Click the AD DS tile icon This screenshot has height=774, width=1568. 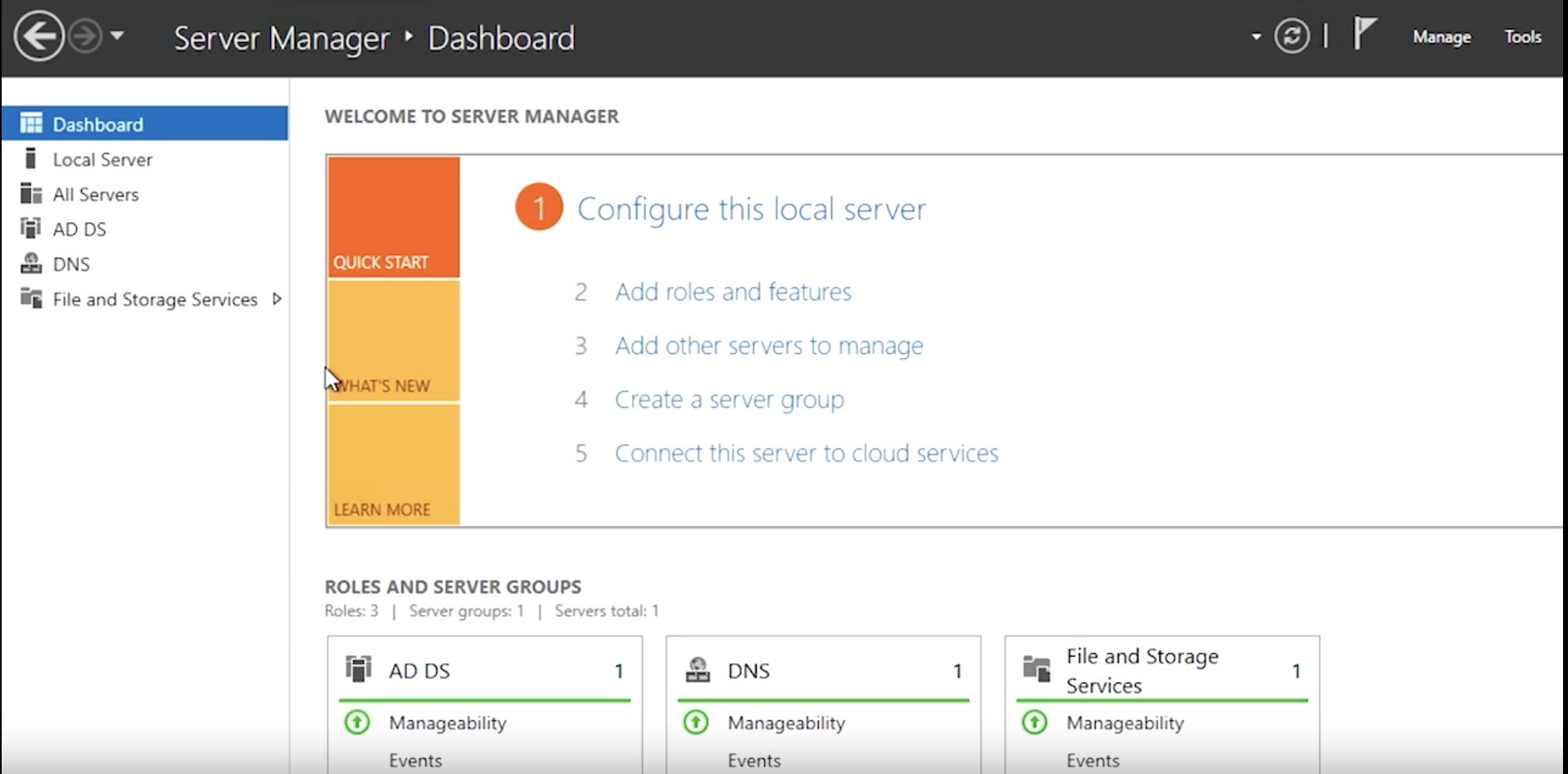[x=358, y=669]
